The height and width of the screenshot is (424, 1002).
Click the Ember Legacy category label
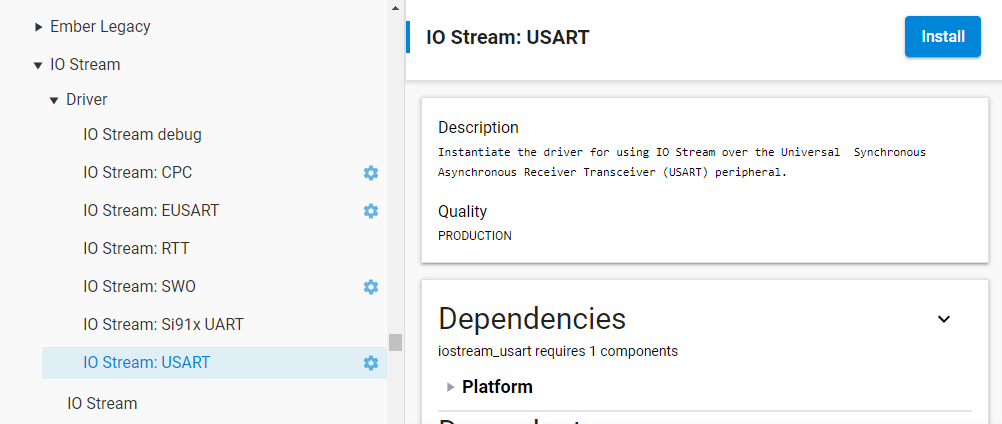(x=100, y=27)
